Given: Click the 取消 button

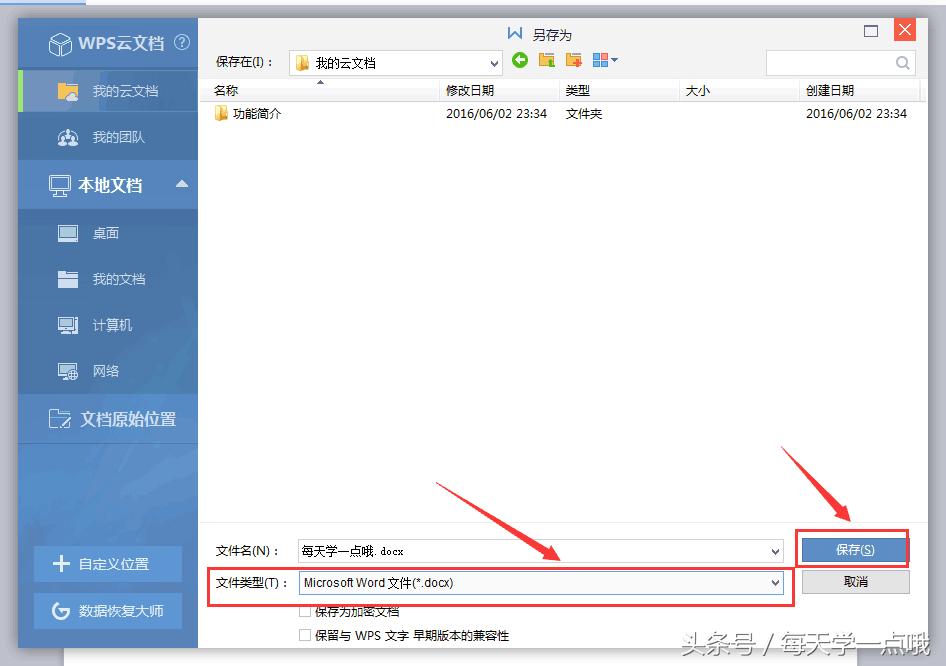Looking at the screenshot, I should point(854,582).
